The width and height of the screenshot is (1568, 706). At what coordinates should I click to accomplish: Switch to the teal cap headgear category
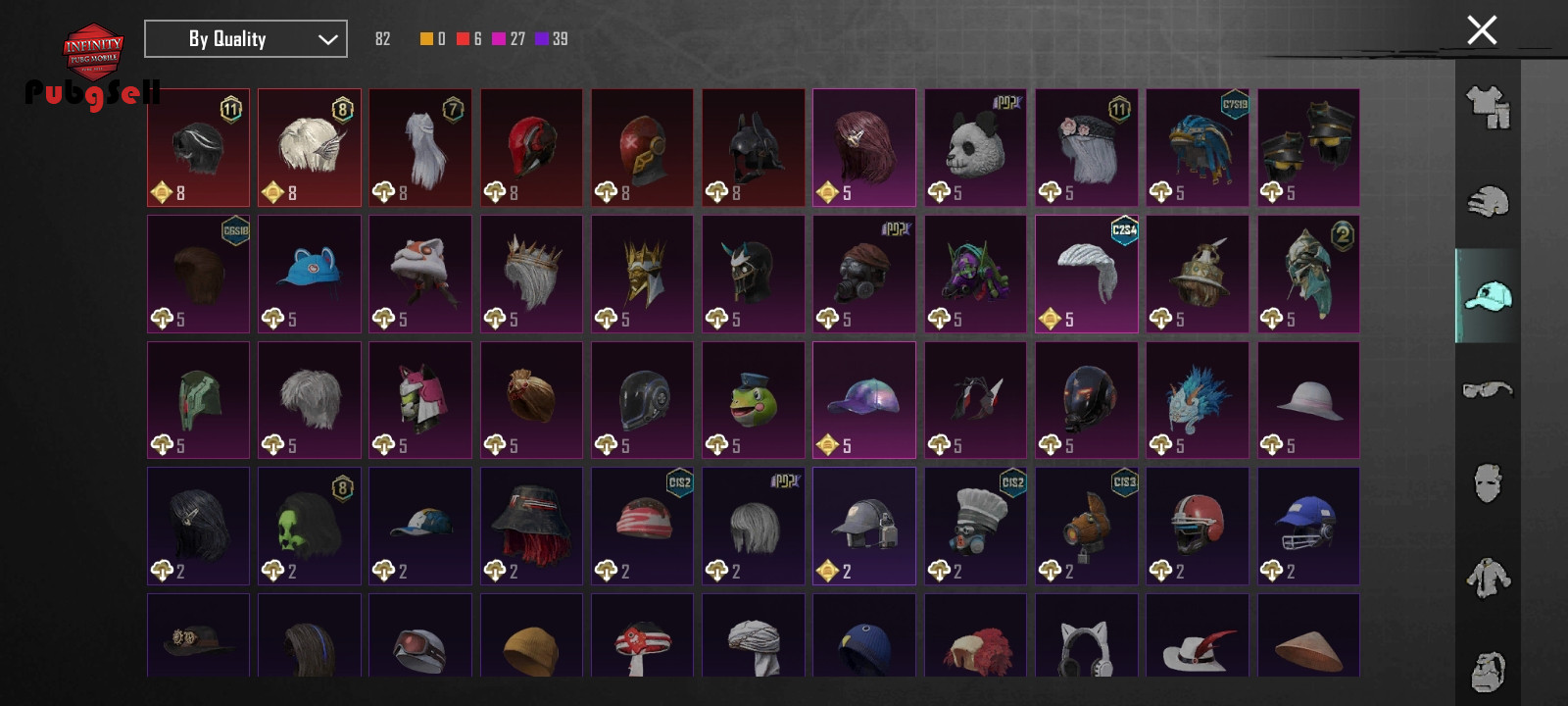1488,295
